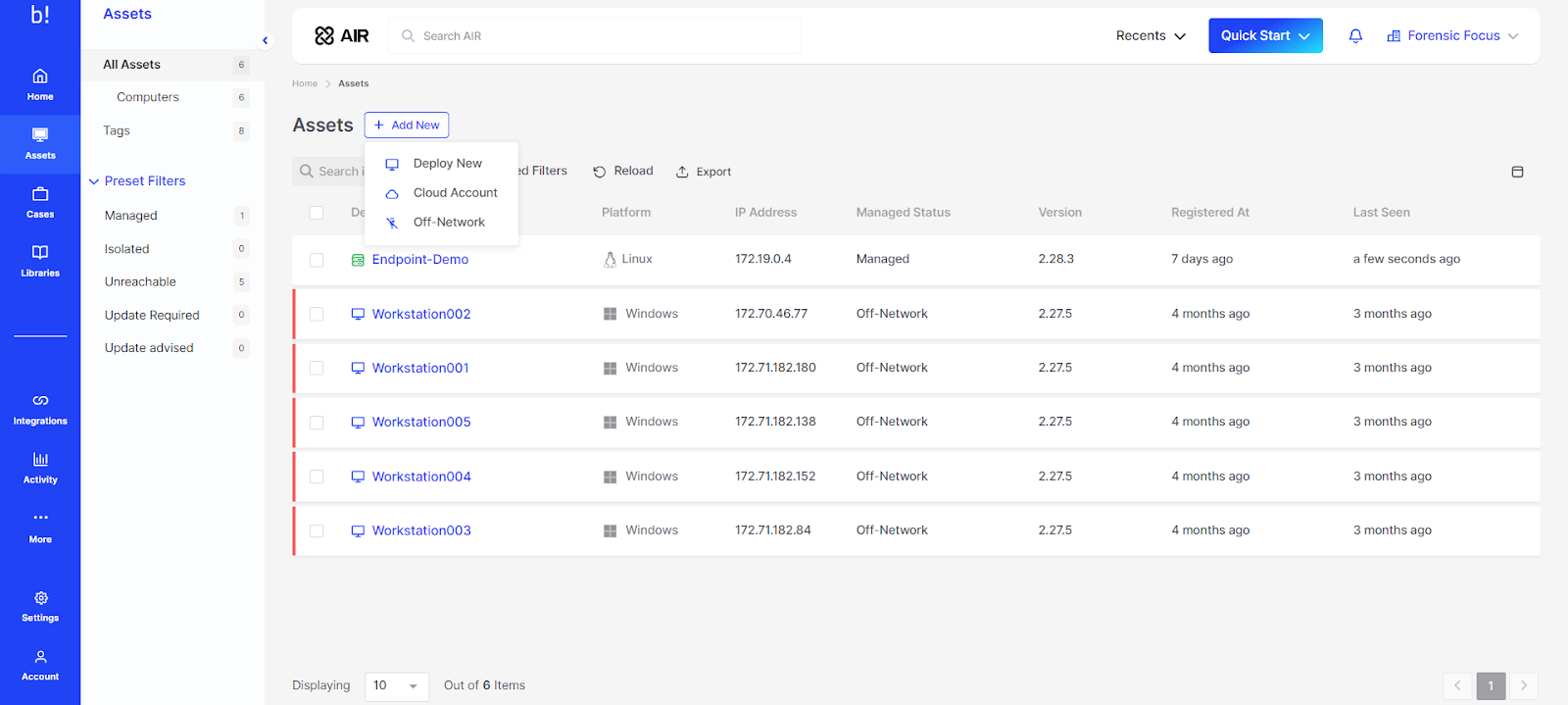Expand the Quick Start dropdown
1568x705 pixels.
tap(1265, 35)
